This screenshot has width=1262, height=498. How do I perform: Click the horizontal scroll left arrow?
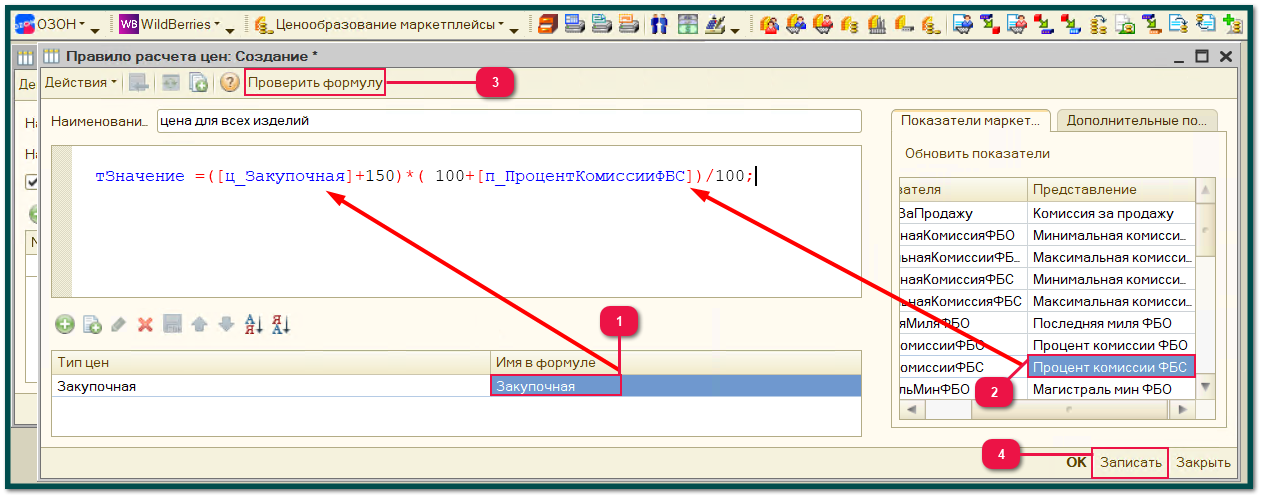[x=910, y=410]
